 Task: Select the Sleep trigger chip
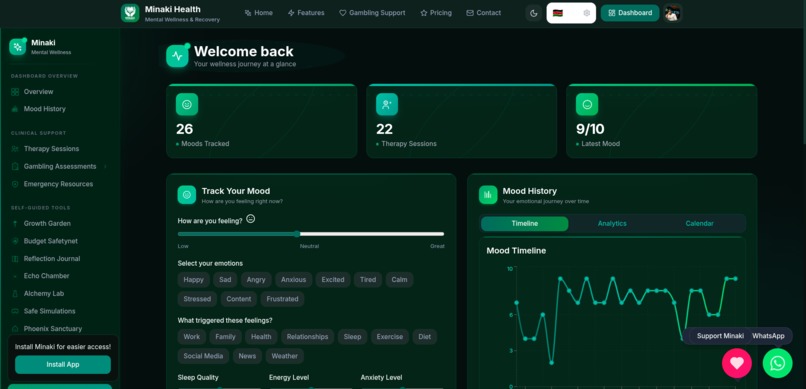pyautogui.click(x=353, y=337)
